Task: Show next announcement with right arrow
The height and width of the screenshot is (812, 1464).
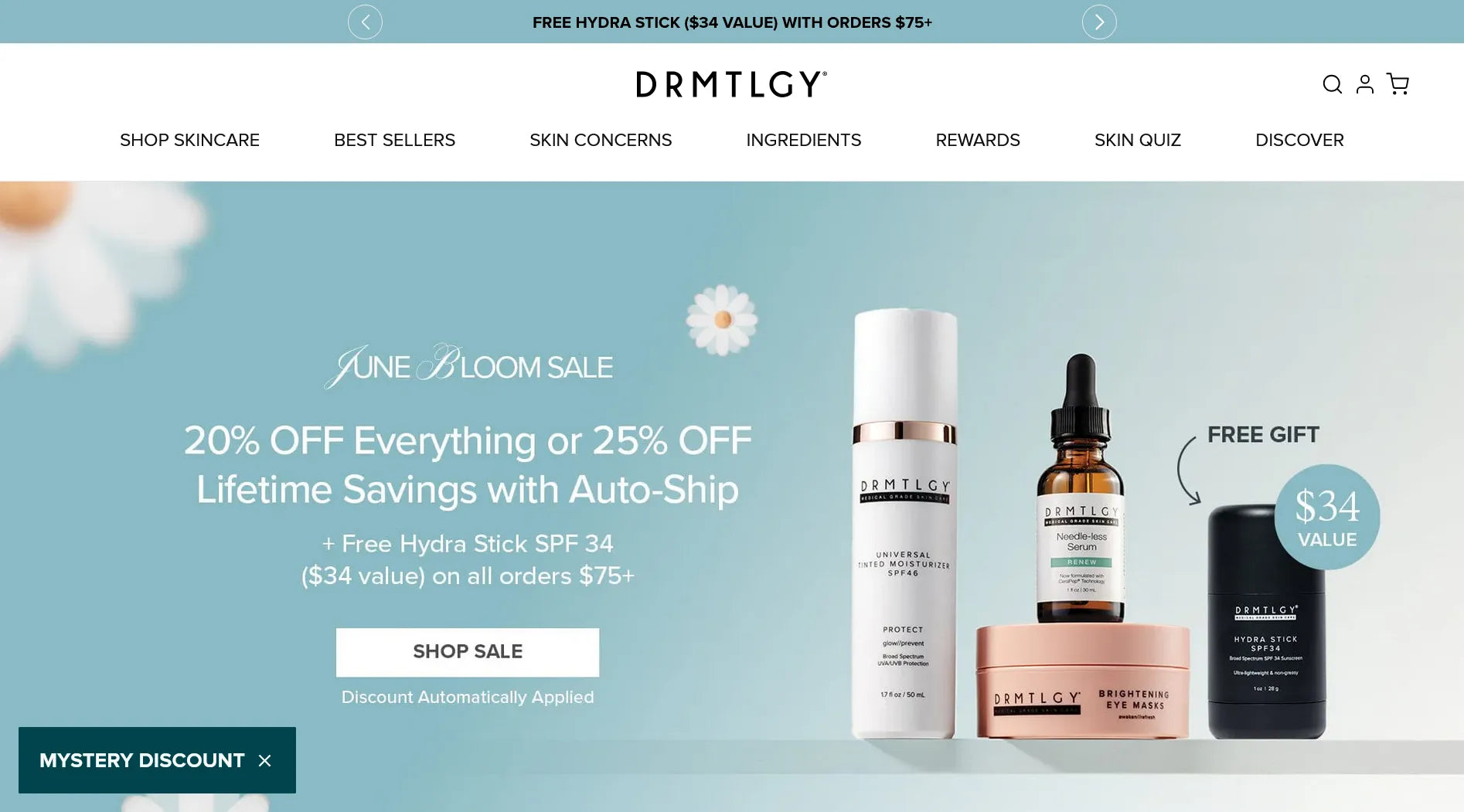Action: (1099, 22)
